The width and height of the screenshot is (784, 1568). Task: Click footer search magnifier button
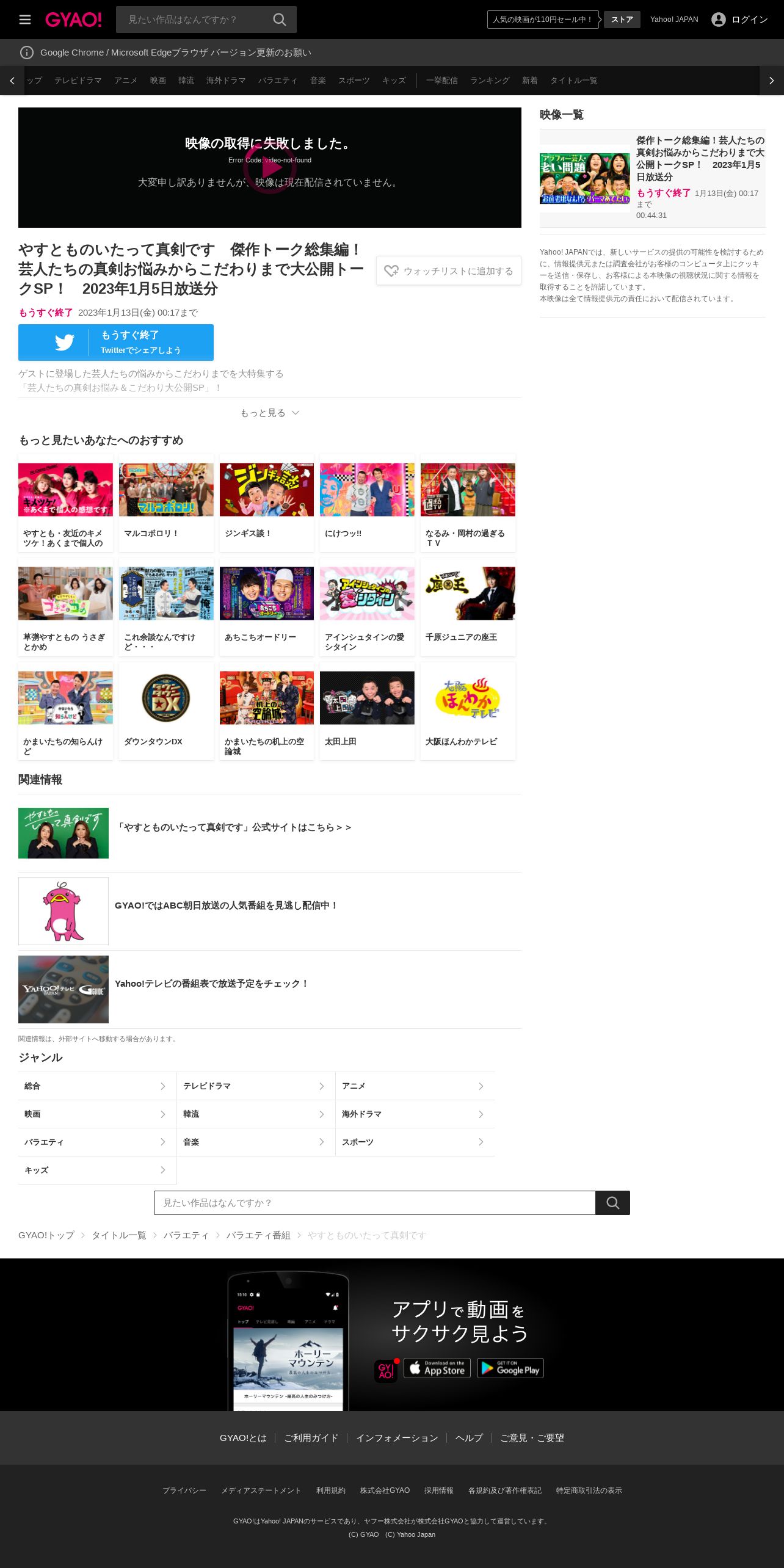612,1202
